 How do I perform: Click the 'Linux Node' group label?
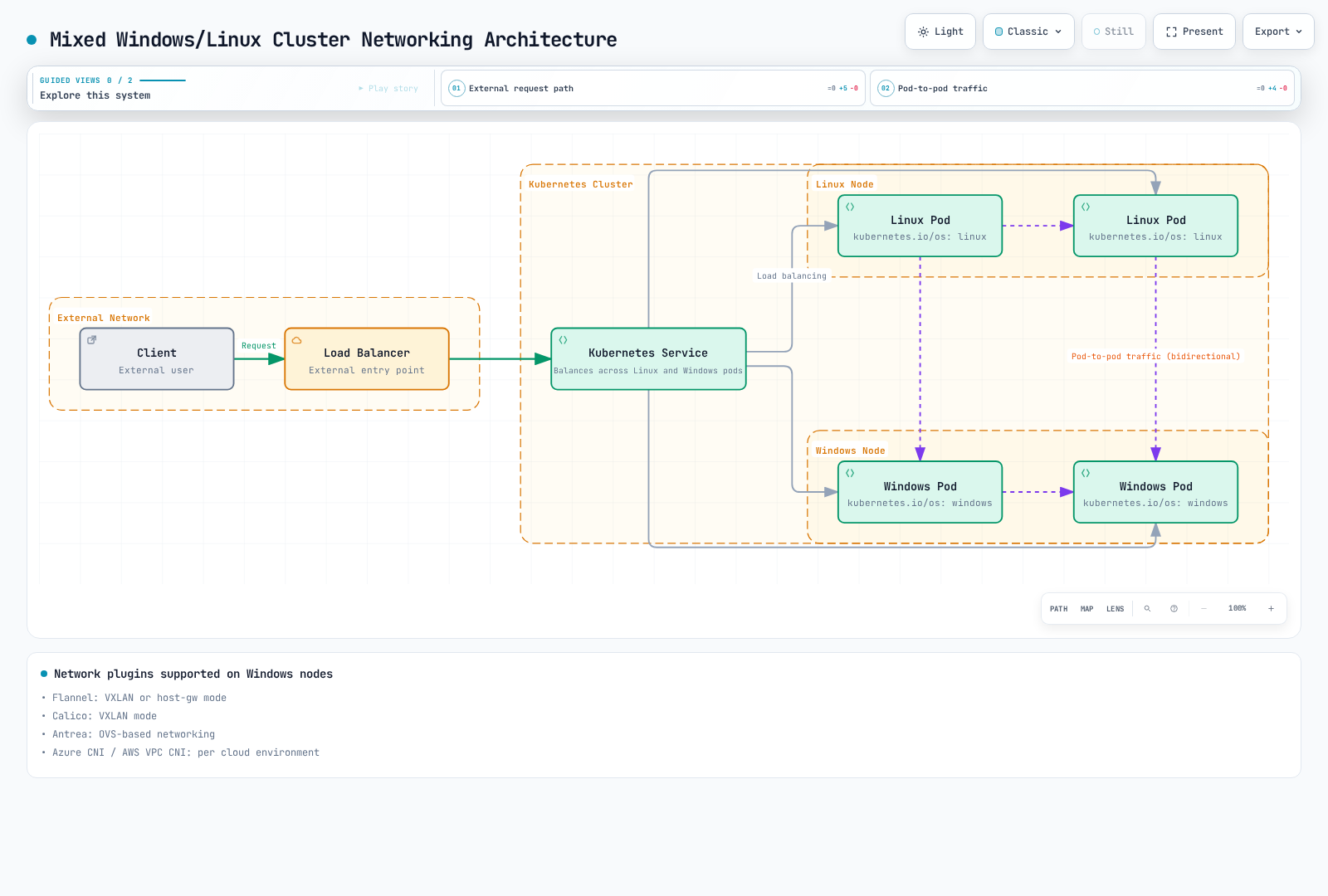click(x=844, y=185)
